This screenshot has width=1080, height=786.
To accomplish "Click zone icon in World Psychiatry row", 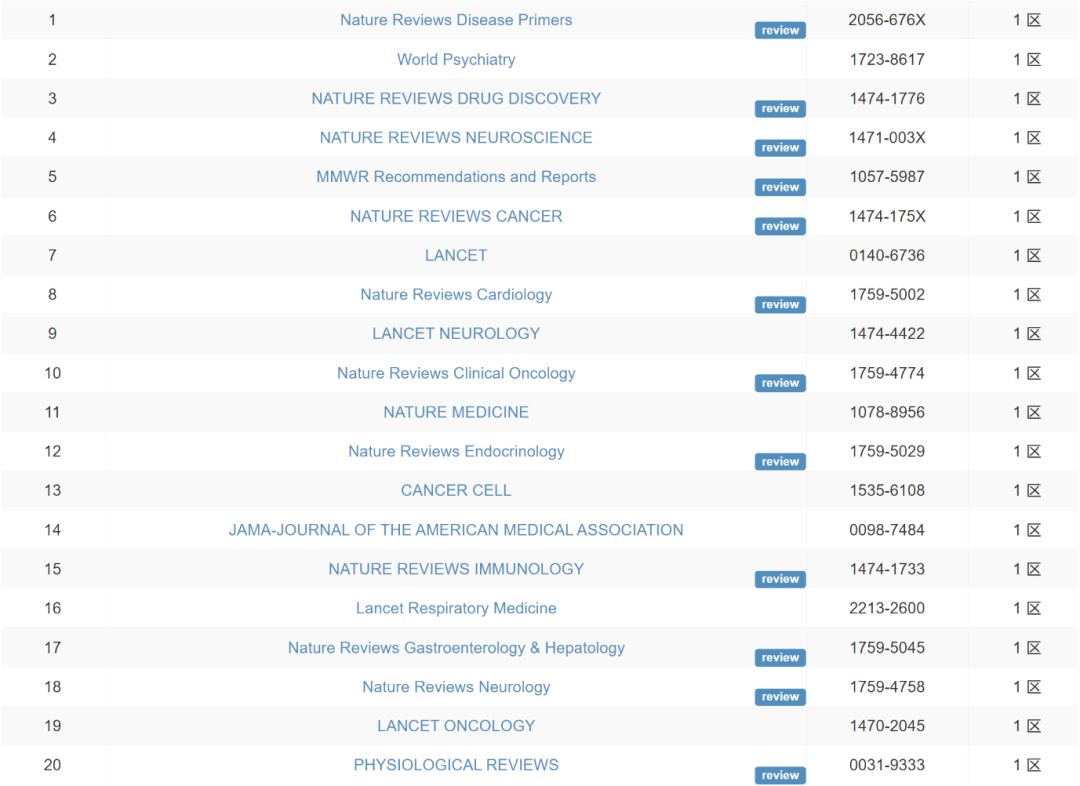I will click(1034, 59).
